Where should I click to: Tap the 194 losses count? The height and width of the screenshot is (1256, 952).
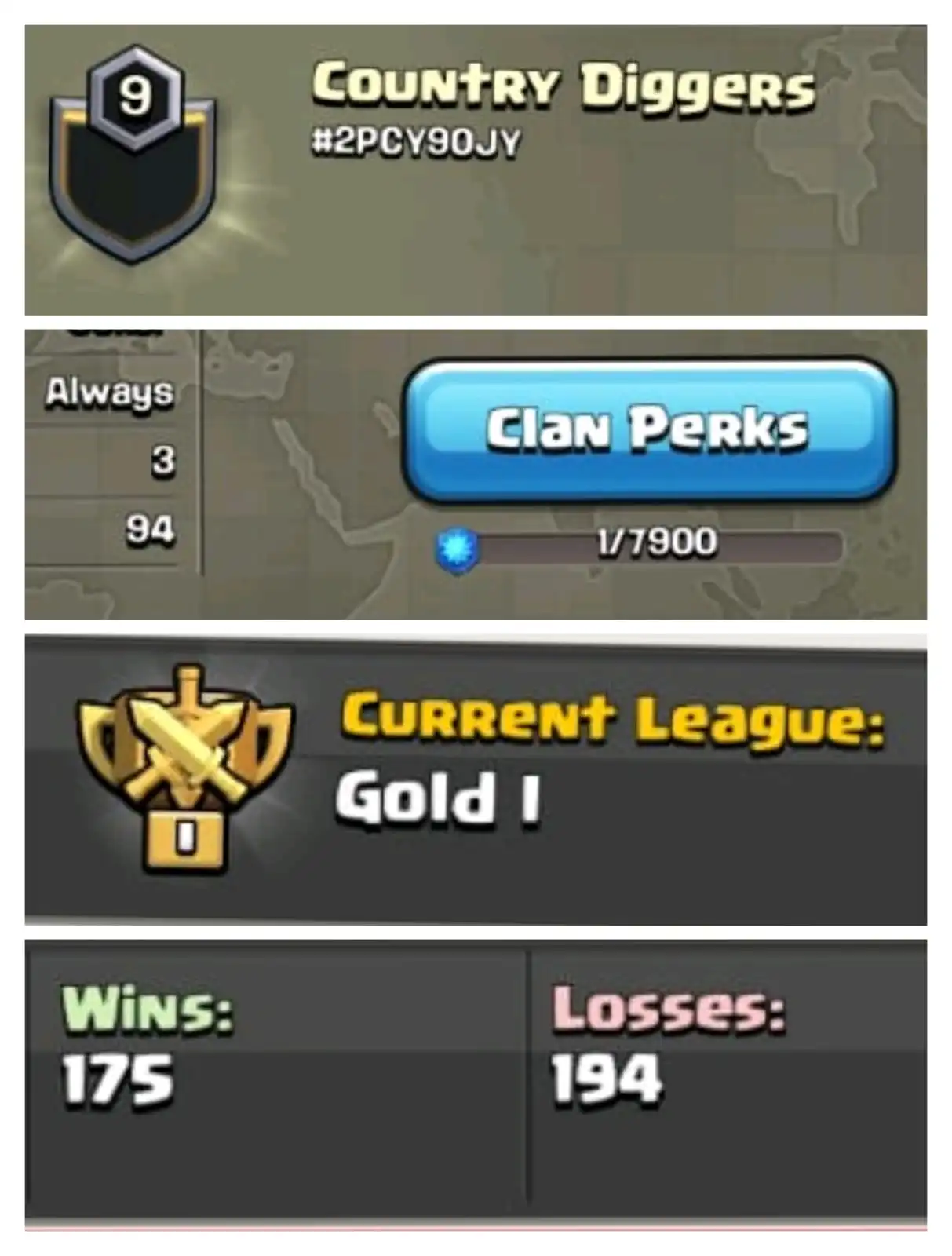(607, 1079)
